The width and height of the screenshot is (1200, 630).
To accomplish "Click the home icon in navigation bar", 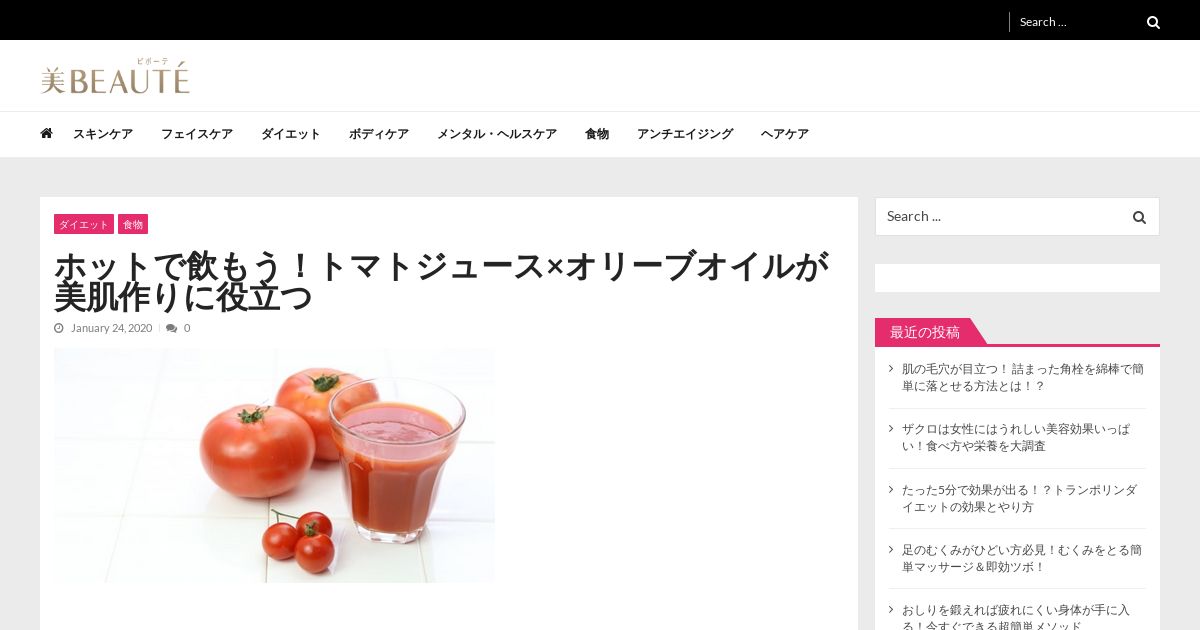I will coord(46,133).
